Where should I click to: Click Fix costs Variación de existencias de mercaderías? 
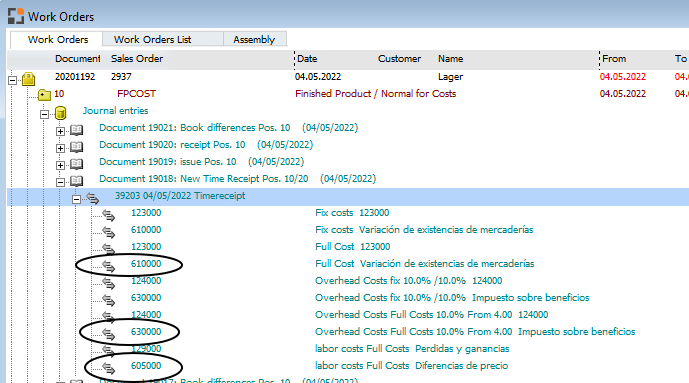point(424,230)
